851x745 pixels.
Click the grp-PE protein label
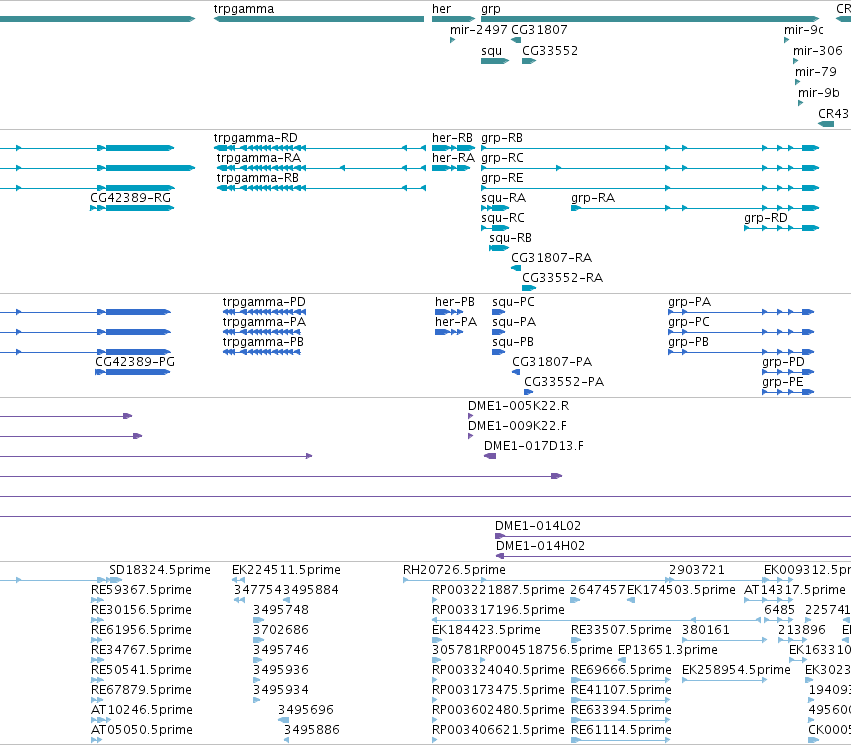coord(783,383)
